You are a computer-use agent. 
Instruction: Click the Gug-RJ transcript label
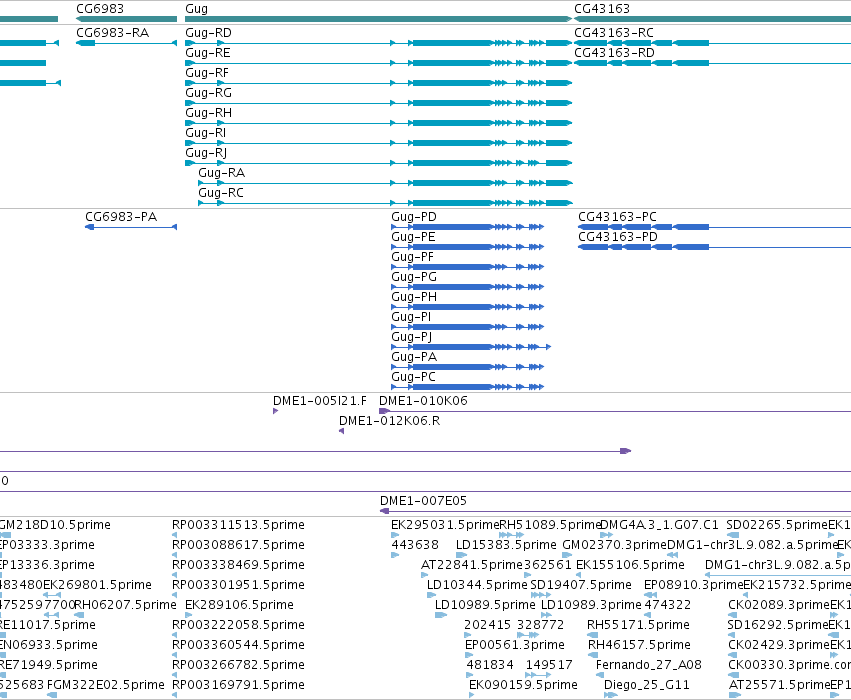click(x=206, y=153)
